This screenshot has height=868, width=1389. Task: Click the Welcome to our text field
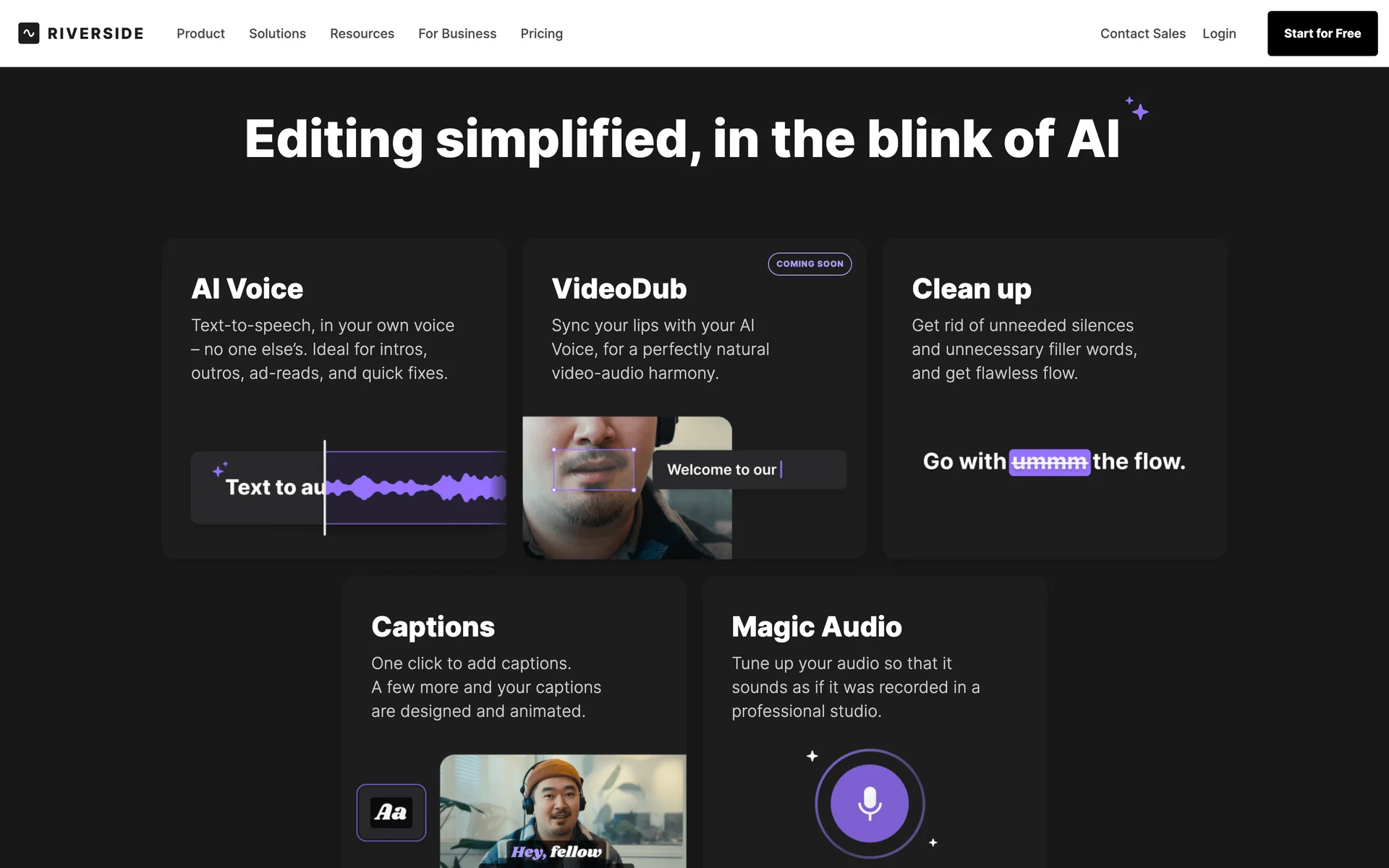(x=749, y=469)
